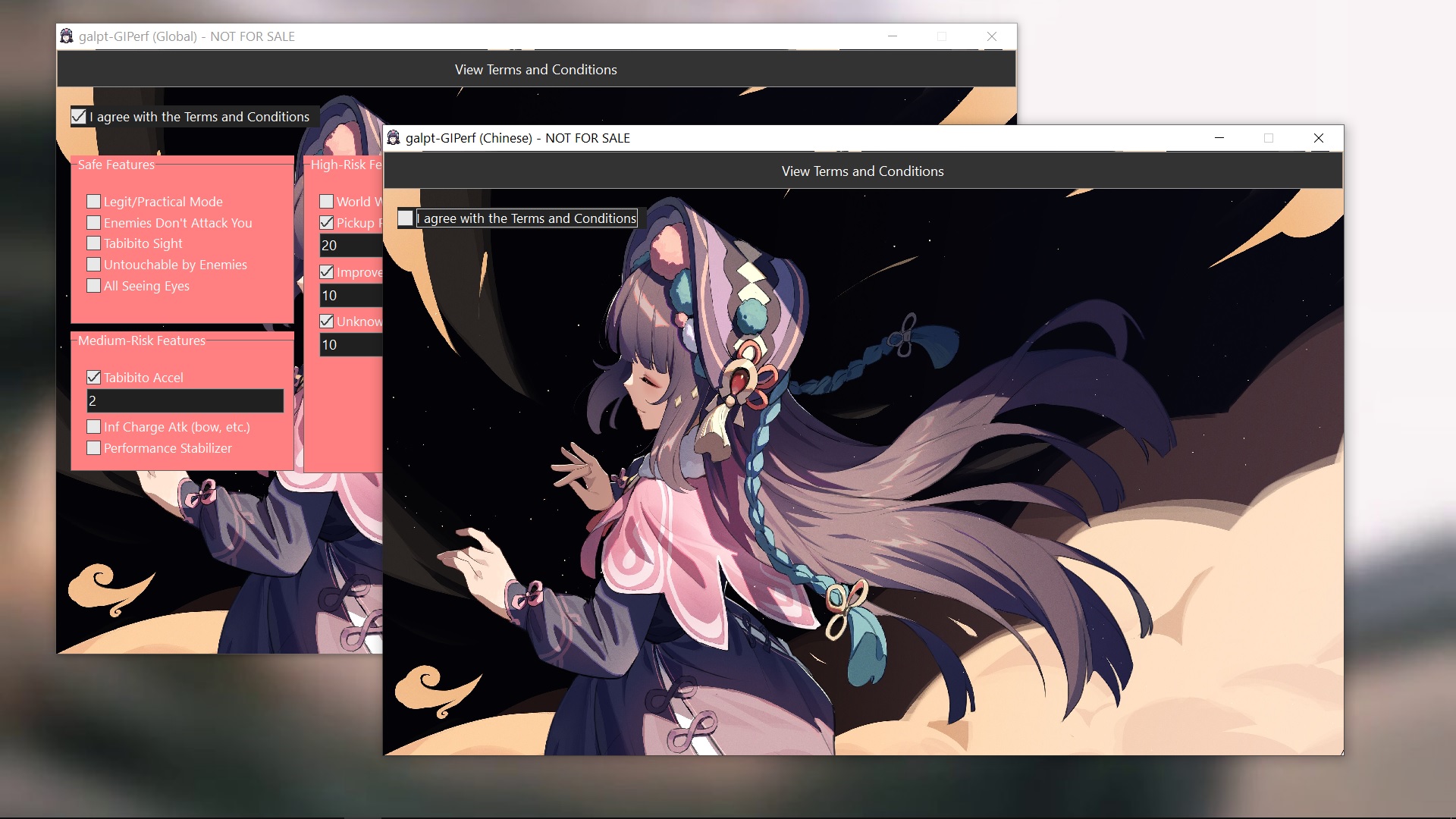Uncheck the agreement box in Global window
The width and height of the screenshot is (1456, 819).
79,117
